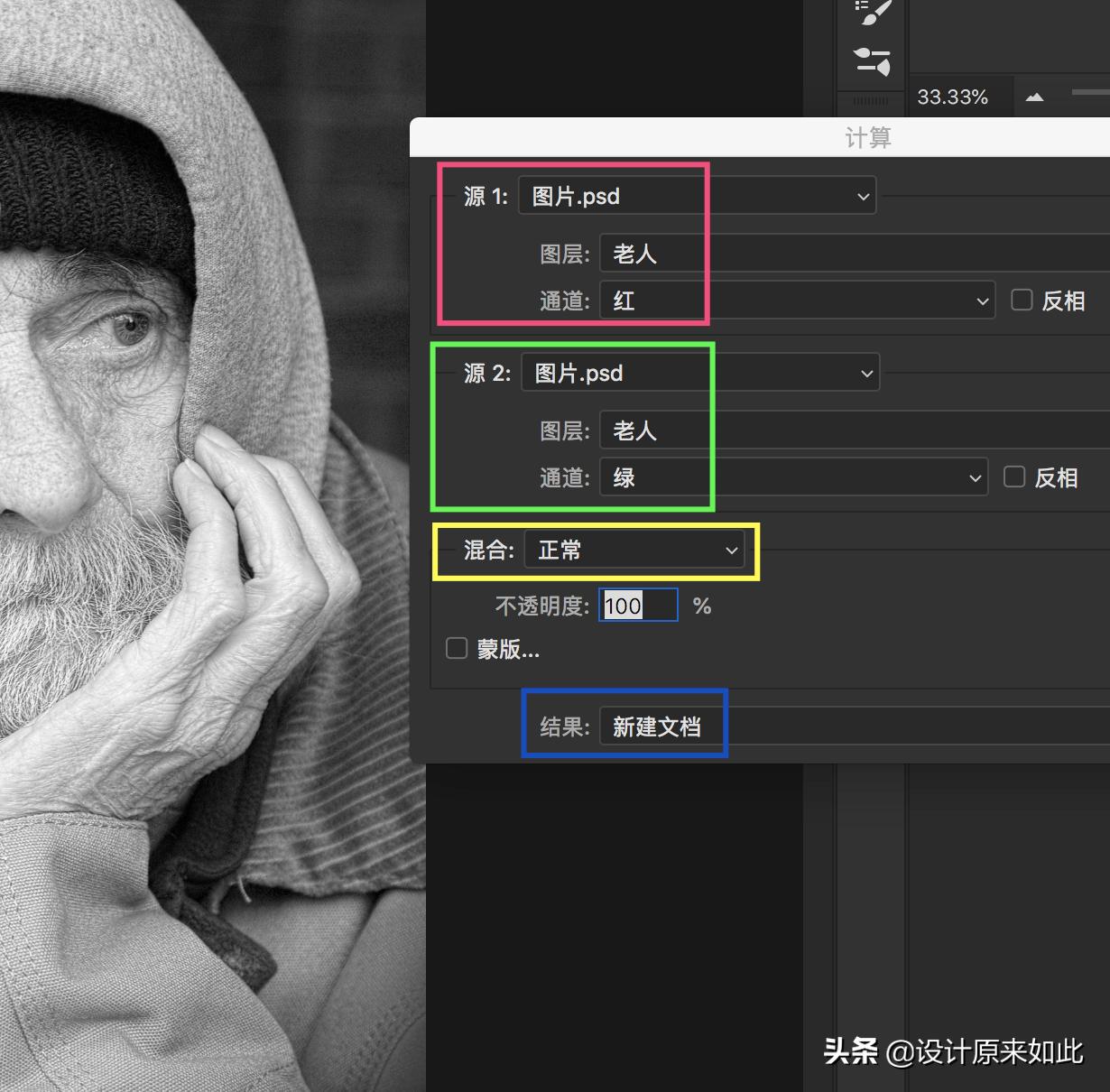Open the 混合 blend mode dropdown set to 正常
Screen dimensions: 1110x1092
point(635,550)
